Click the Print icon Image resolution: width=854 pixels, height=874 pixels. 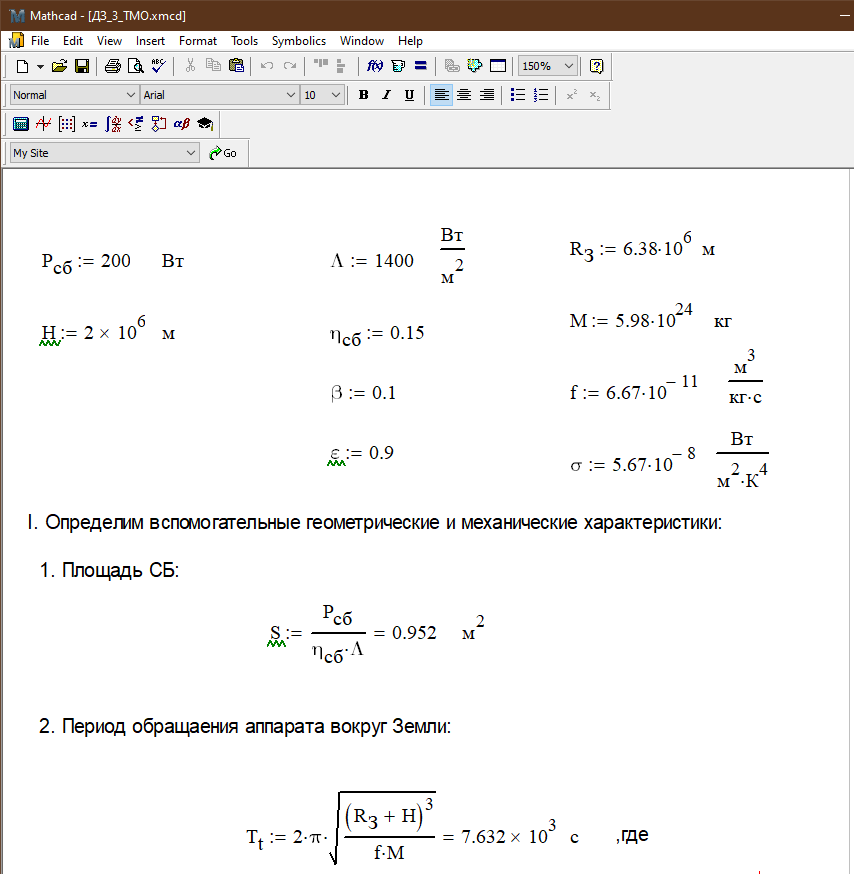[112, 66]
